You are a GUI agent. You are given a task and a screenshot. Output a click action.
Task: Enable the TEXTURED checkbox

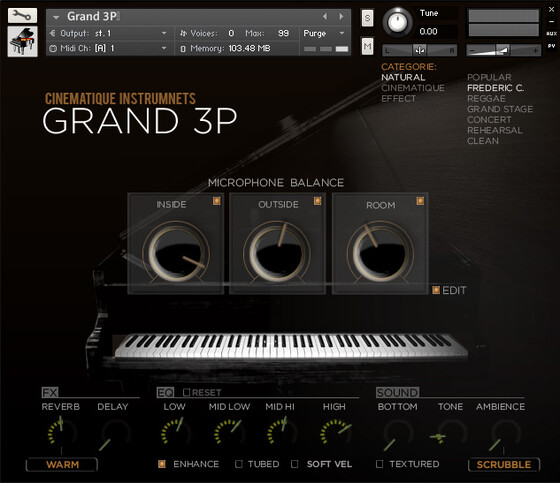[380, 464]
